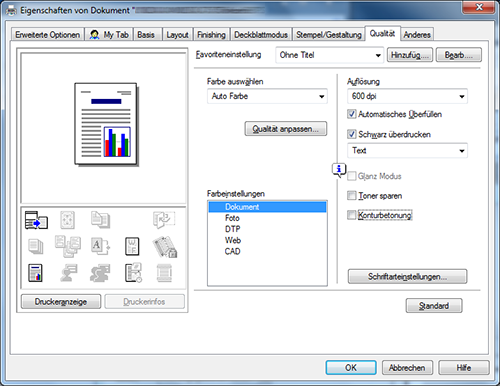Screen dimensions: 500x386
Task: Click the Standard button
Action: tap(434, 306)
